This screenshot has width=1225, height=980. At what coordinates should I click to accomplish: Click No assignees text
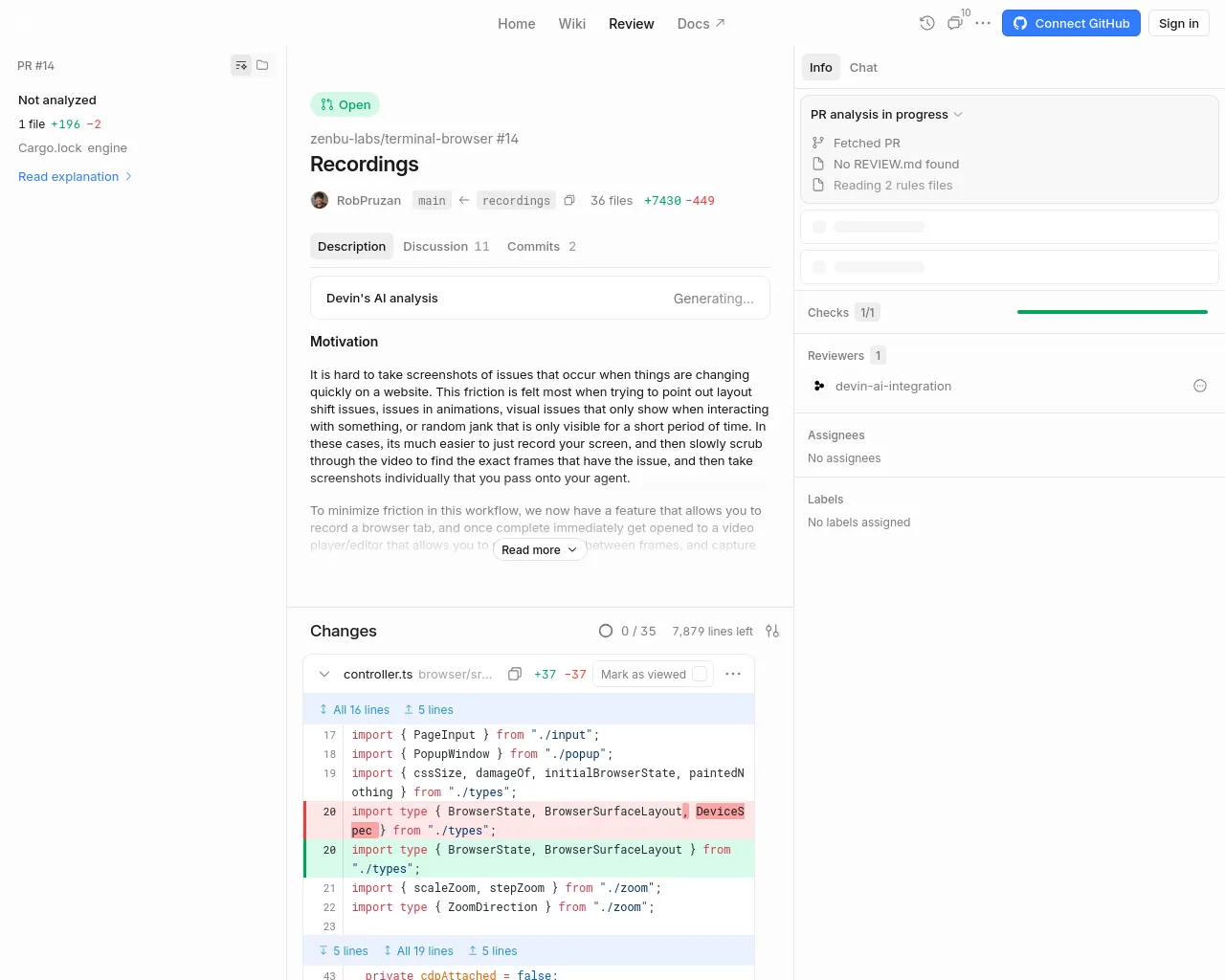pos(844,457)
